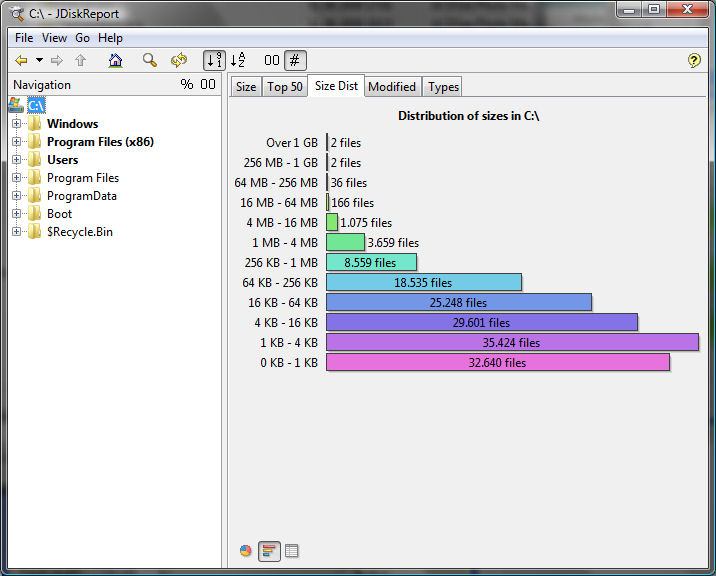The image size is (716, 576).
Task: Click the % column header in Navigation
Action: tap(186, 85)
